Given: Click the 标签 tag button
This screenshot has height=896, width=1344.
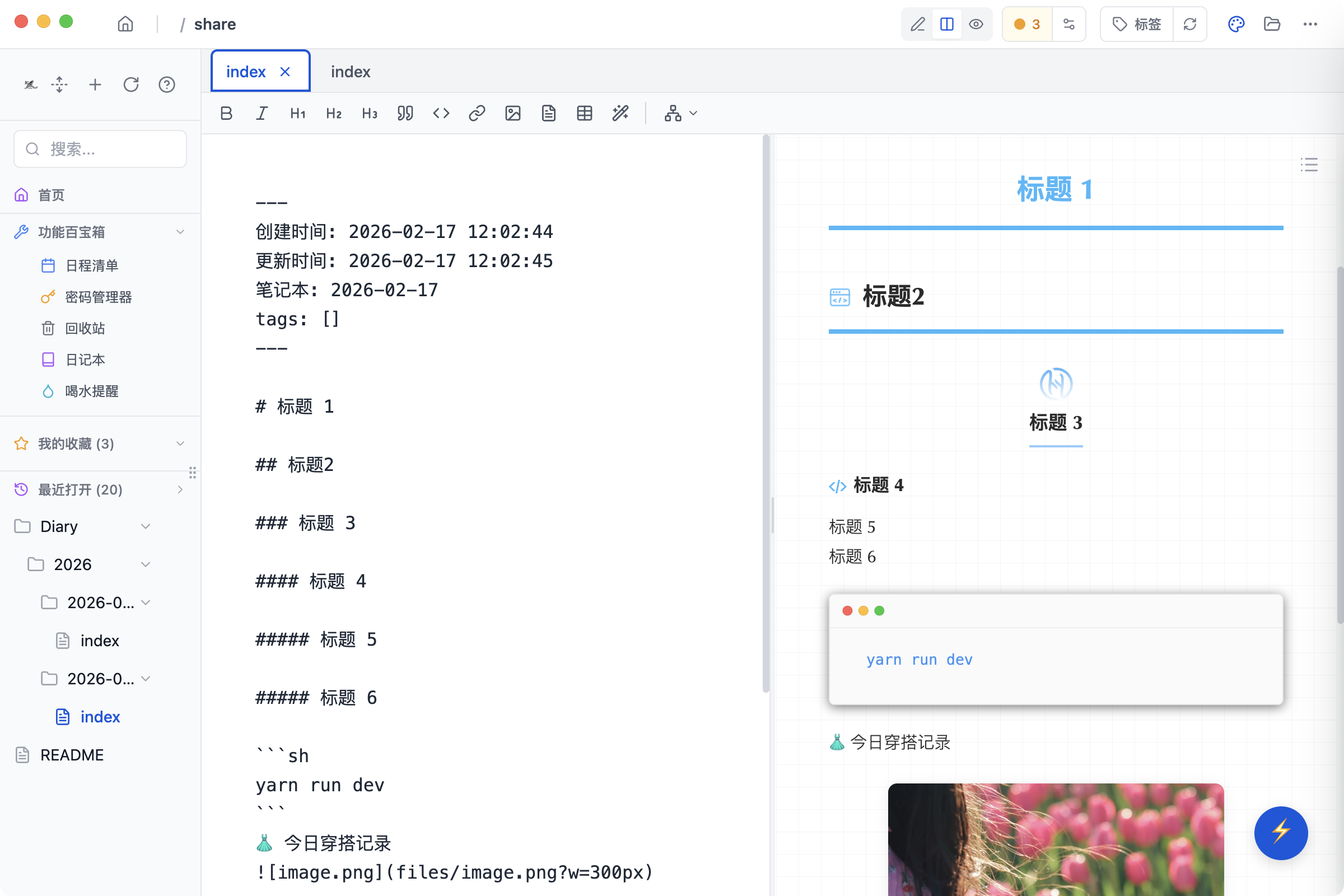Looking at the screenshot, I should point(1136,24).
